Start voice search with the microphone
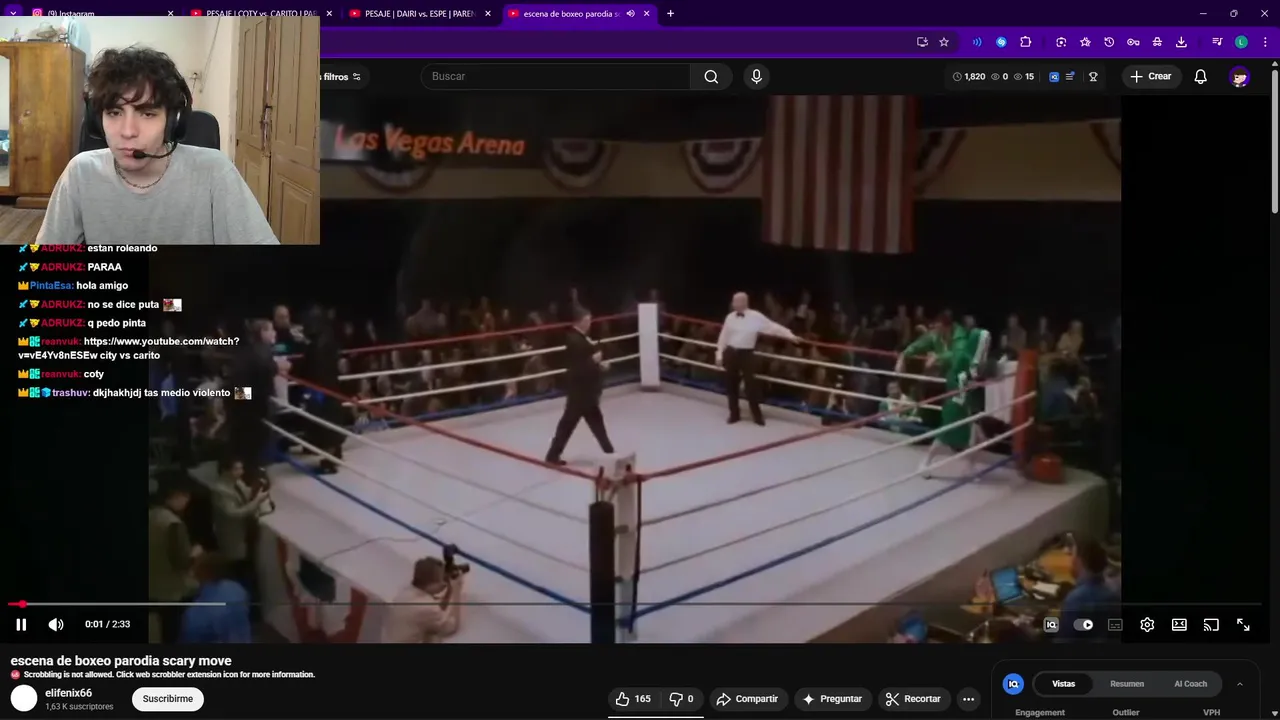 pos(756,76)
